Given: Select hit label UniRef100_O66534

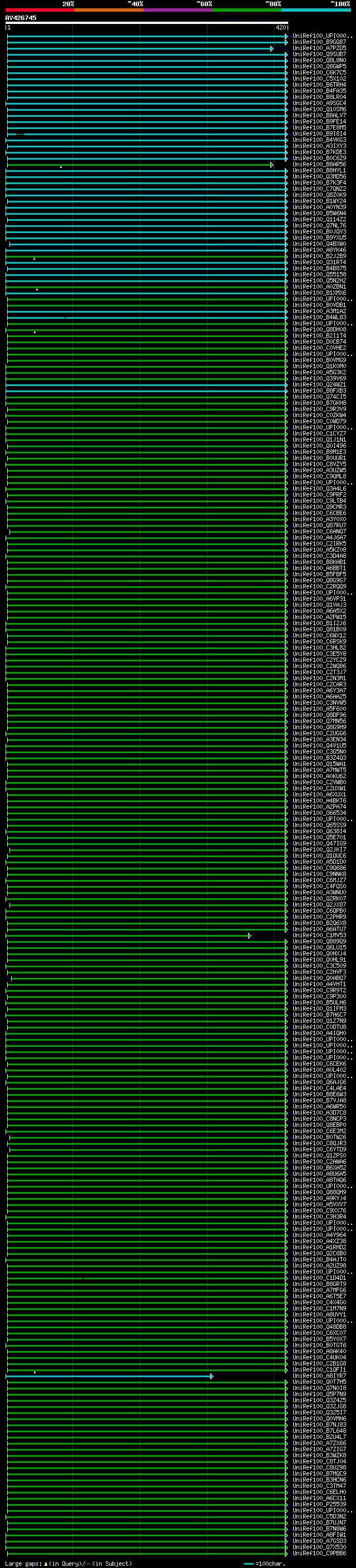Looking at the screenshot, I should click(x=319, y=813).
